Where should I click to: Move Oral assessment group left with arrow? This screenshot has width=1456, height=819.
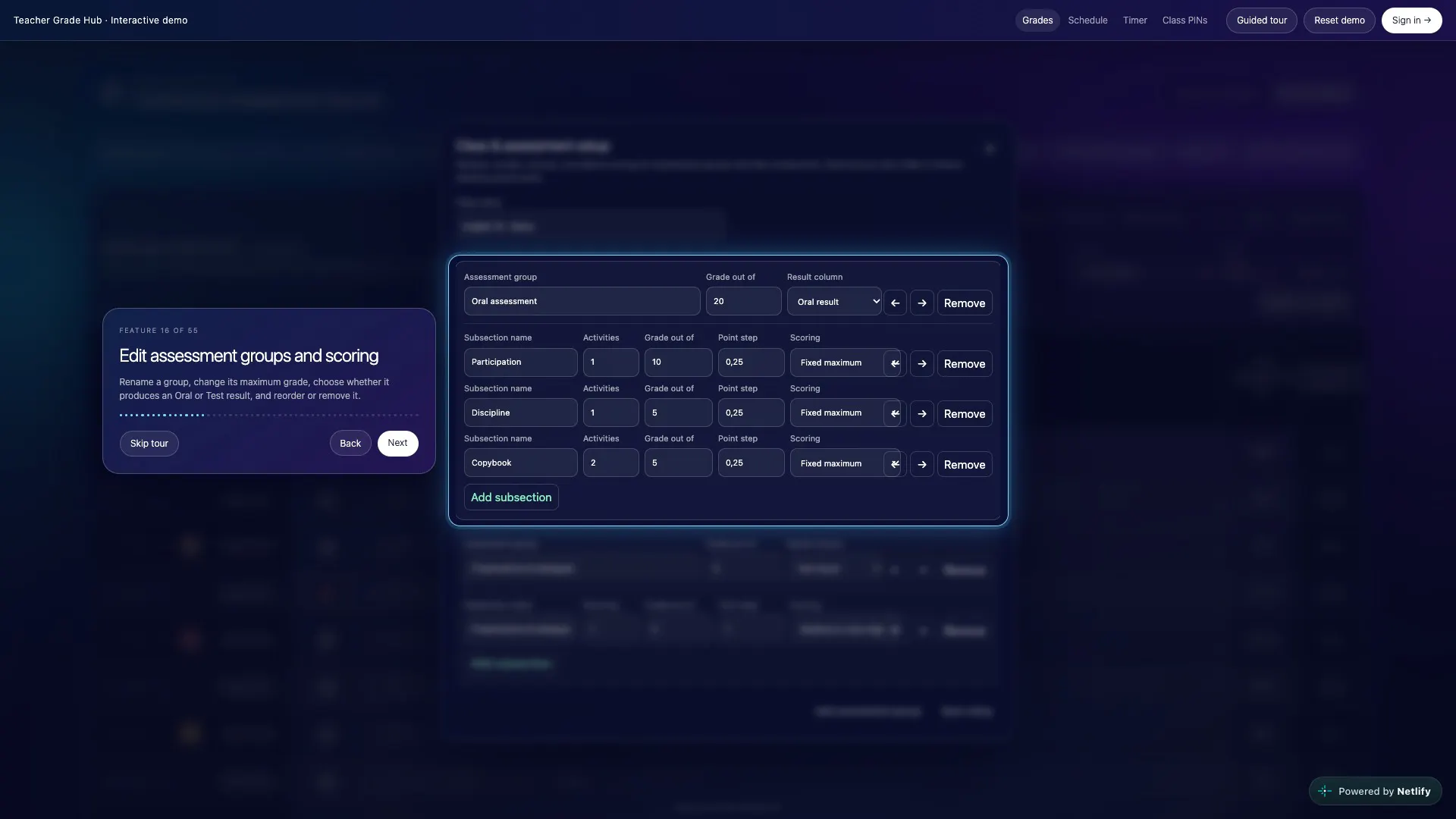click(x=895, y=303)
